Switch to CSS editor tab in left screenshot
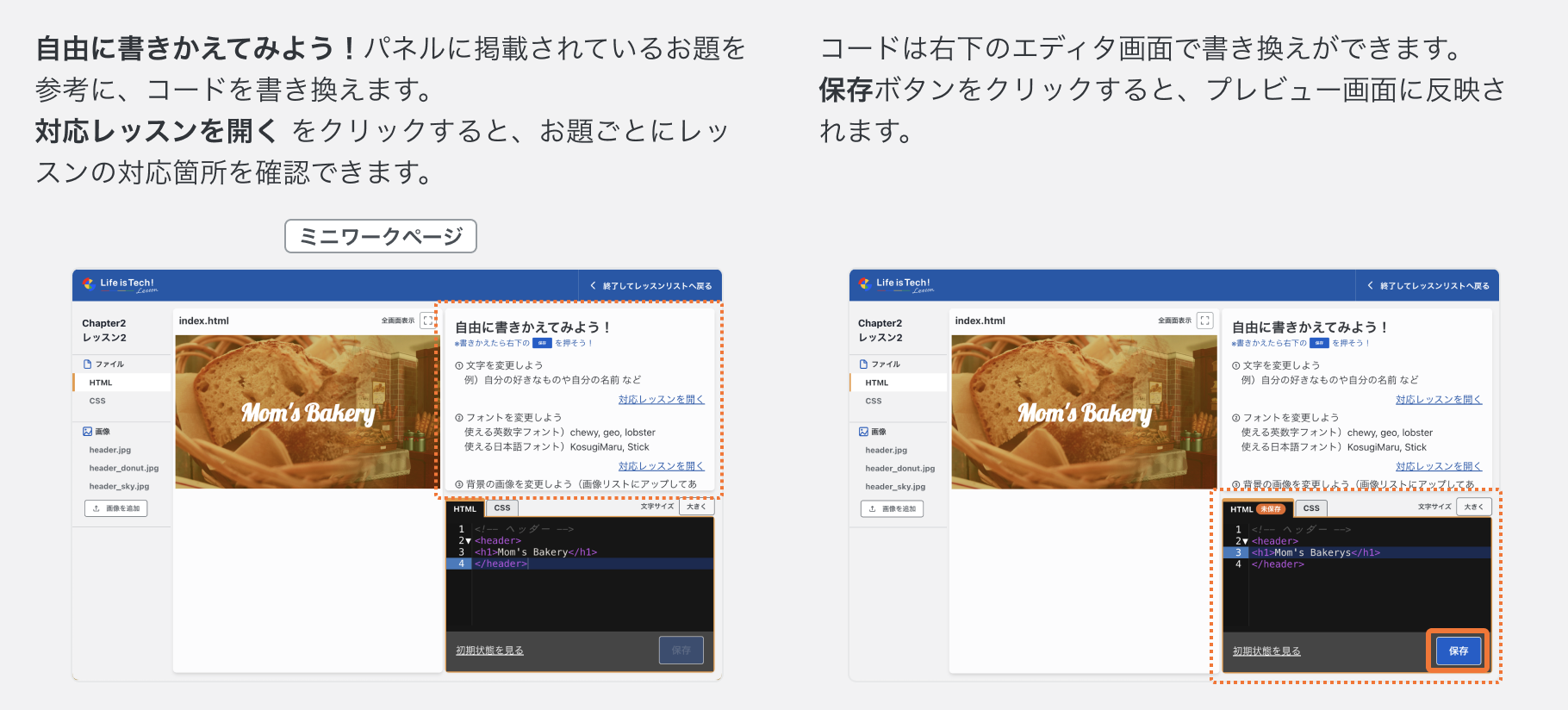The image size is (1568, 710). 502,508
